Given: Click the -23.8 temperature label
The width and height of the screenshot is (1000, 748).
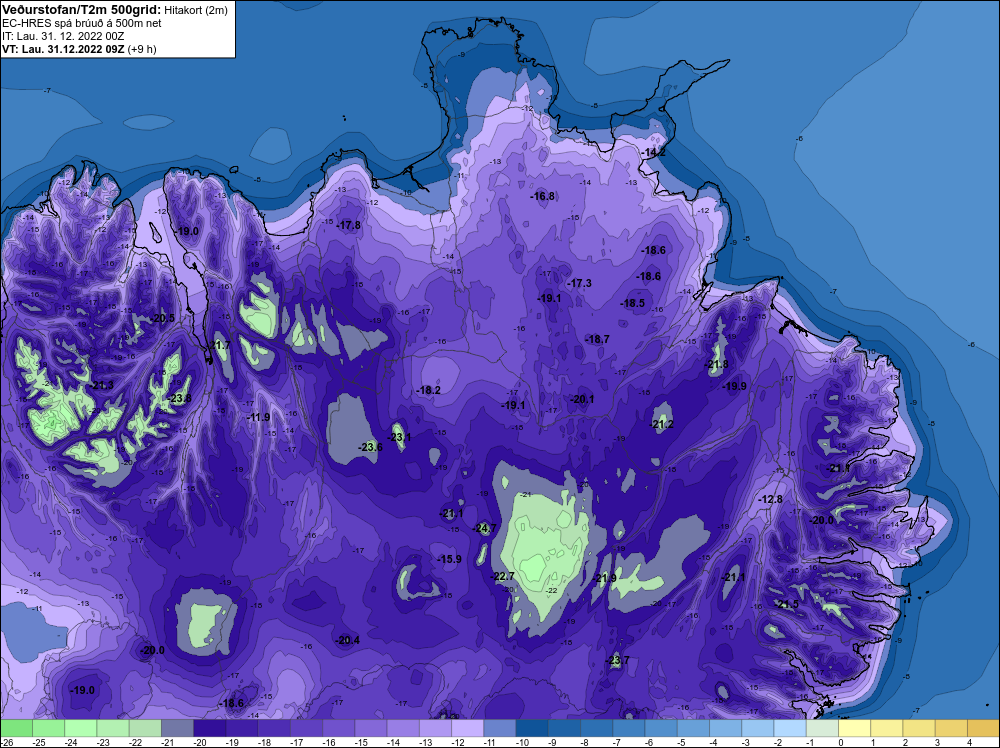Looking at the screenshot, I should [x=179, y=399].
